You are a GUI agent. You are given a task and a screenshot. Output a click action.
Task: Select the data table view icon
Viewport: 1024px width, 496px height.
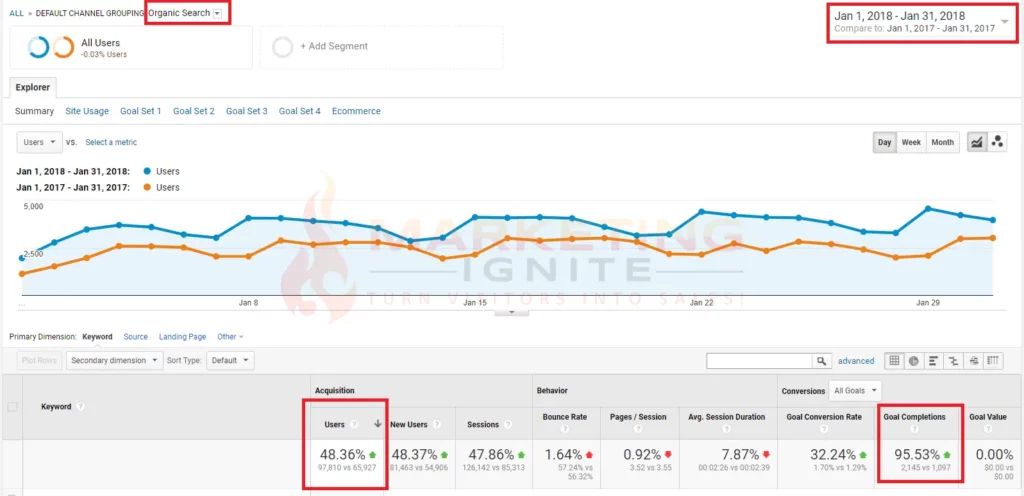tap(894, 360)
